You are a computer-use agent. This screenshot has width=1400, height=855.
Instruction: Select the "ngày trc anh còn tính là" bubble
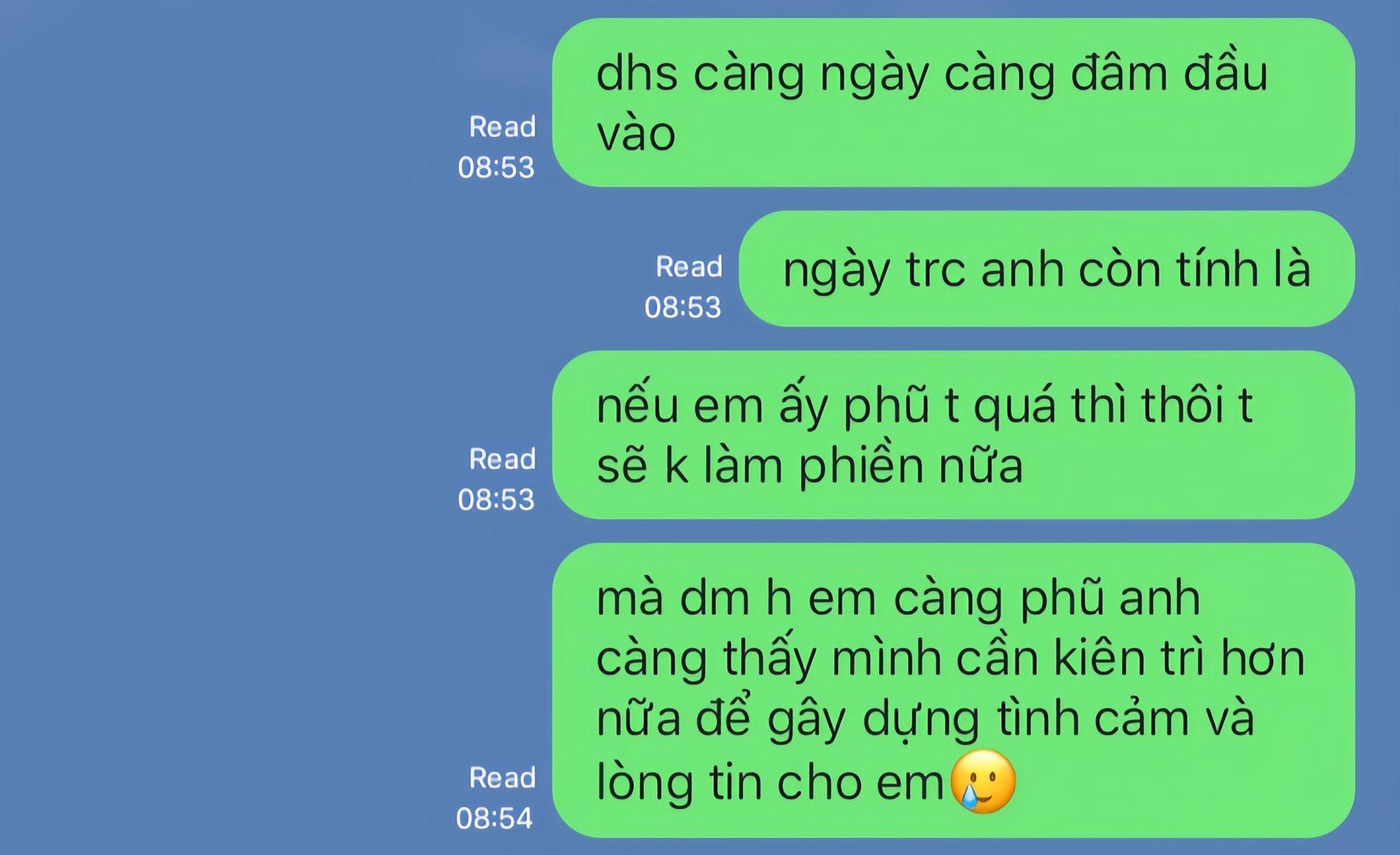tap(1046, 269)
